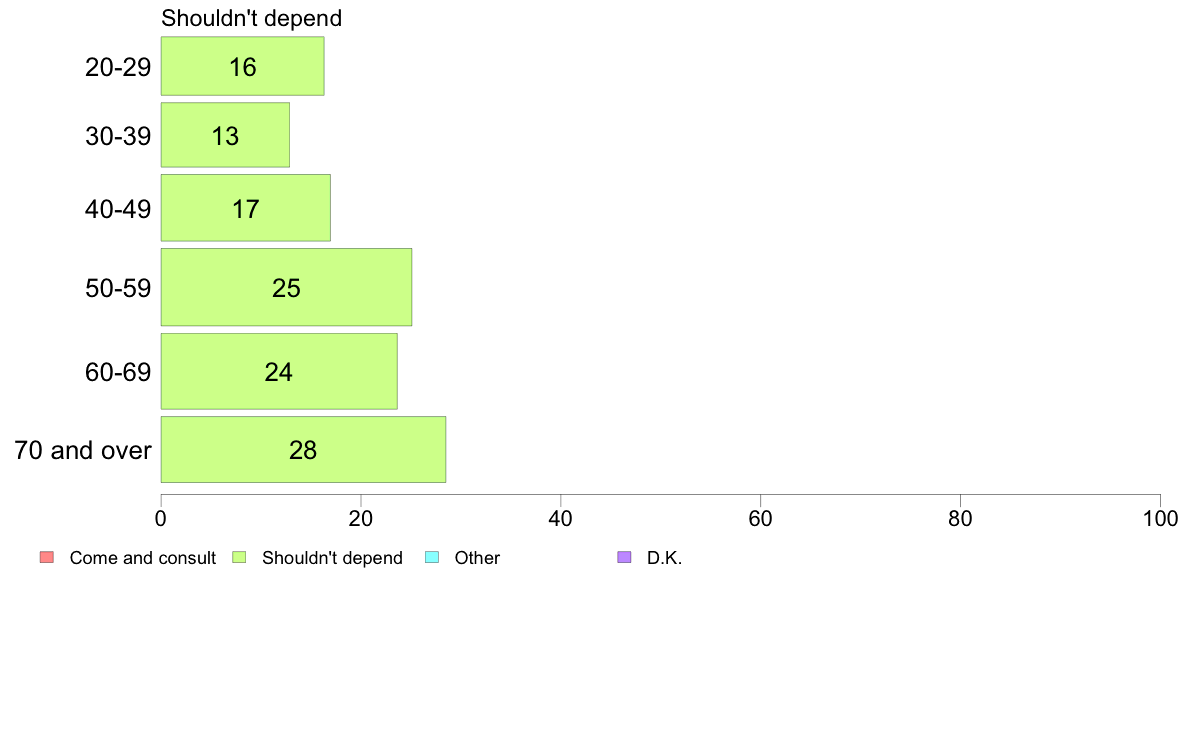Click the green Shouldn't depend legend swatch
The width and height of the screenshot is (1188, 736).
tap(239, 558)
